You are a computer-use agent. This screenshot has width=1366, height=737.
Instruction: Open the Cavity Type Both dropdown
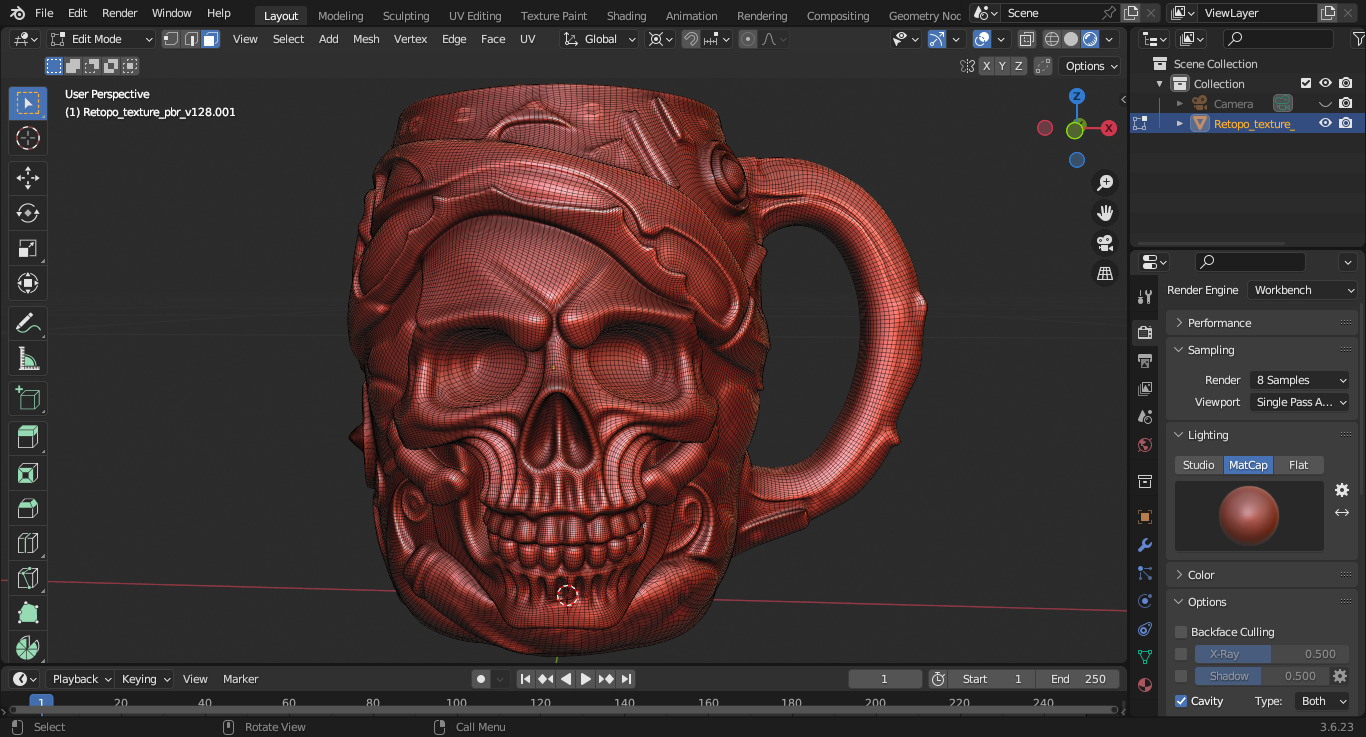pyautogui.click(x=1321, y=701)
